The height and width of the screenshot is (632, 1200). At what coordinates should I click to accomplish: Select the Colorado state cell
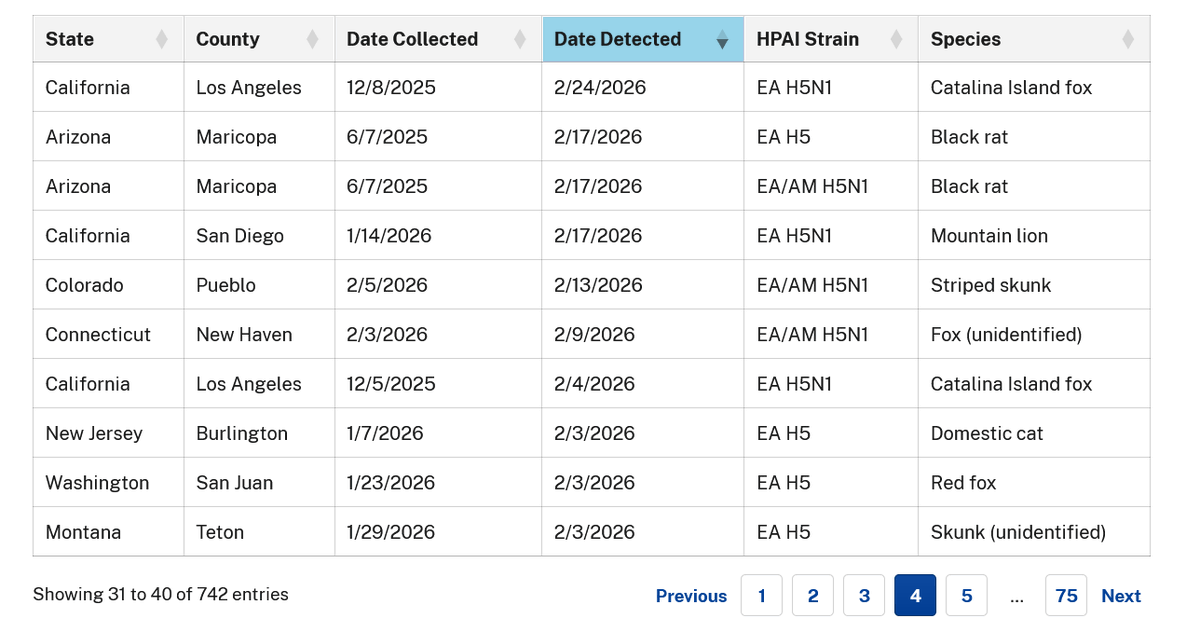(108, 285)
